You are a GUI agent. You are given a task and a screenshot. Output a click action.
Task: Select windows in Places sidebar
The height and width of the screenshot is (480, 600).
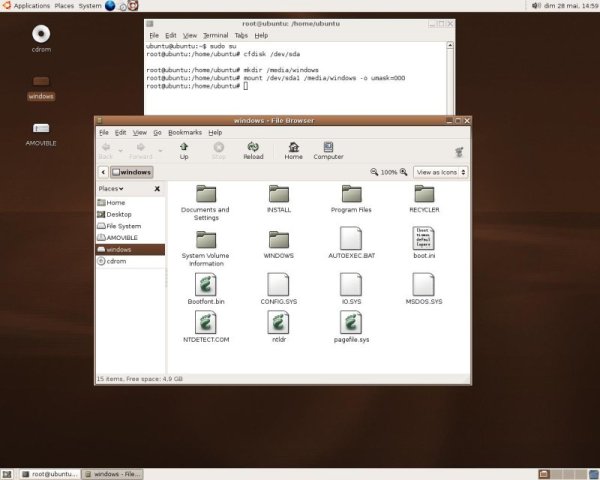coord(130,249)
